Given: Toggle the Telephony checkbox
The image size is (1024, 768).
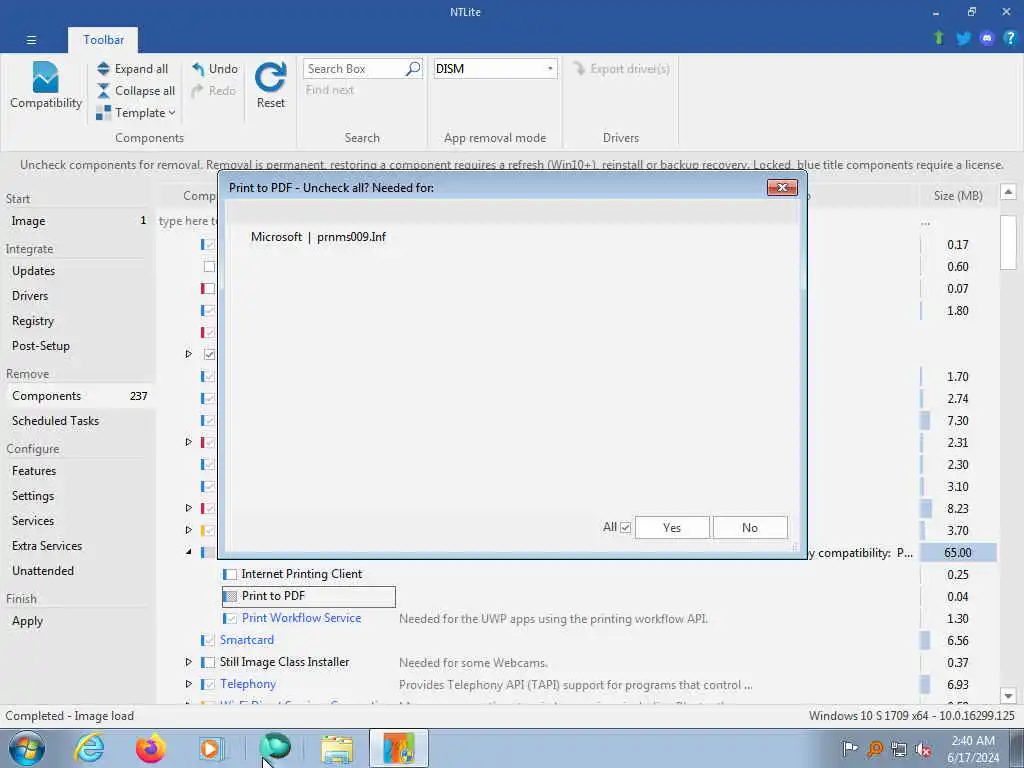Looking at the screenshot, I should point(208,684).
